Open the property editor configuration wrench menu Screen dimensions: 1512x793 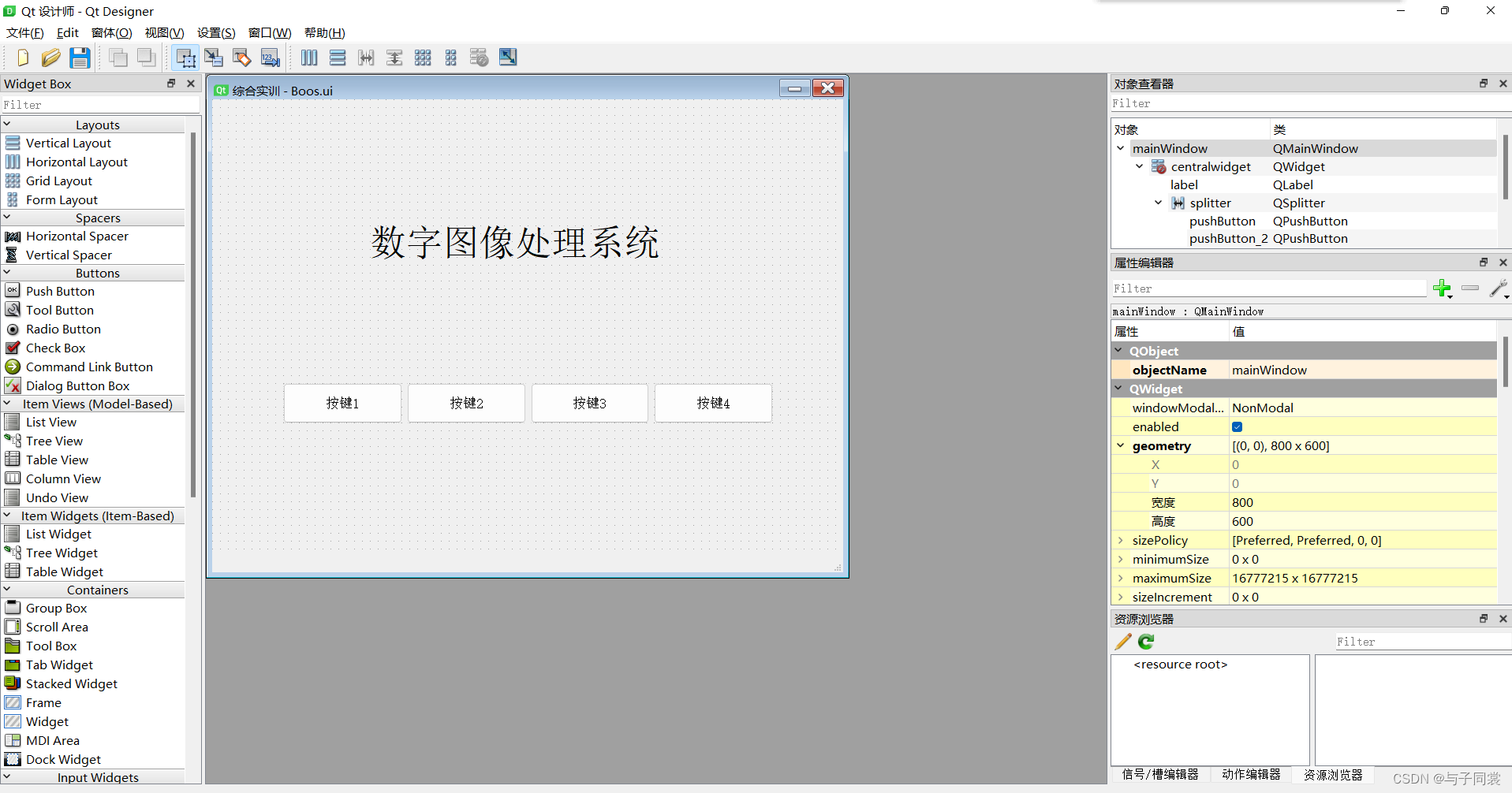[1498, 289]
